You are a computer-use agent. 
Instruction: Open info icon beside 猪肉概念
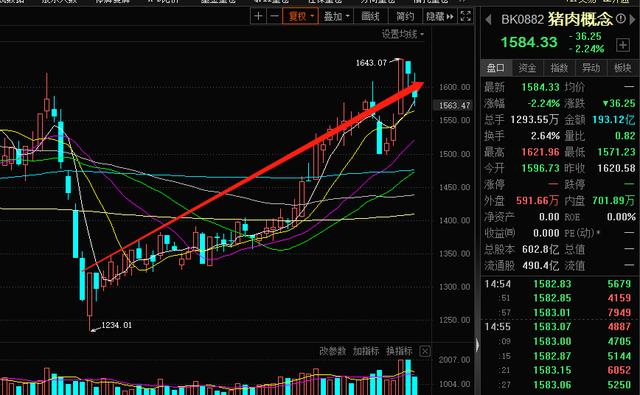(x=620, y=18)
